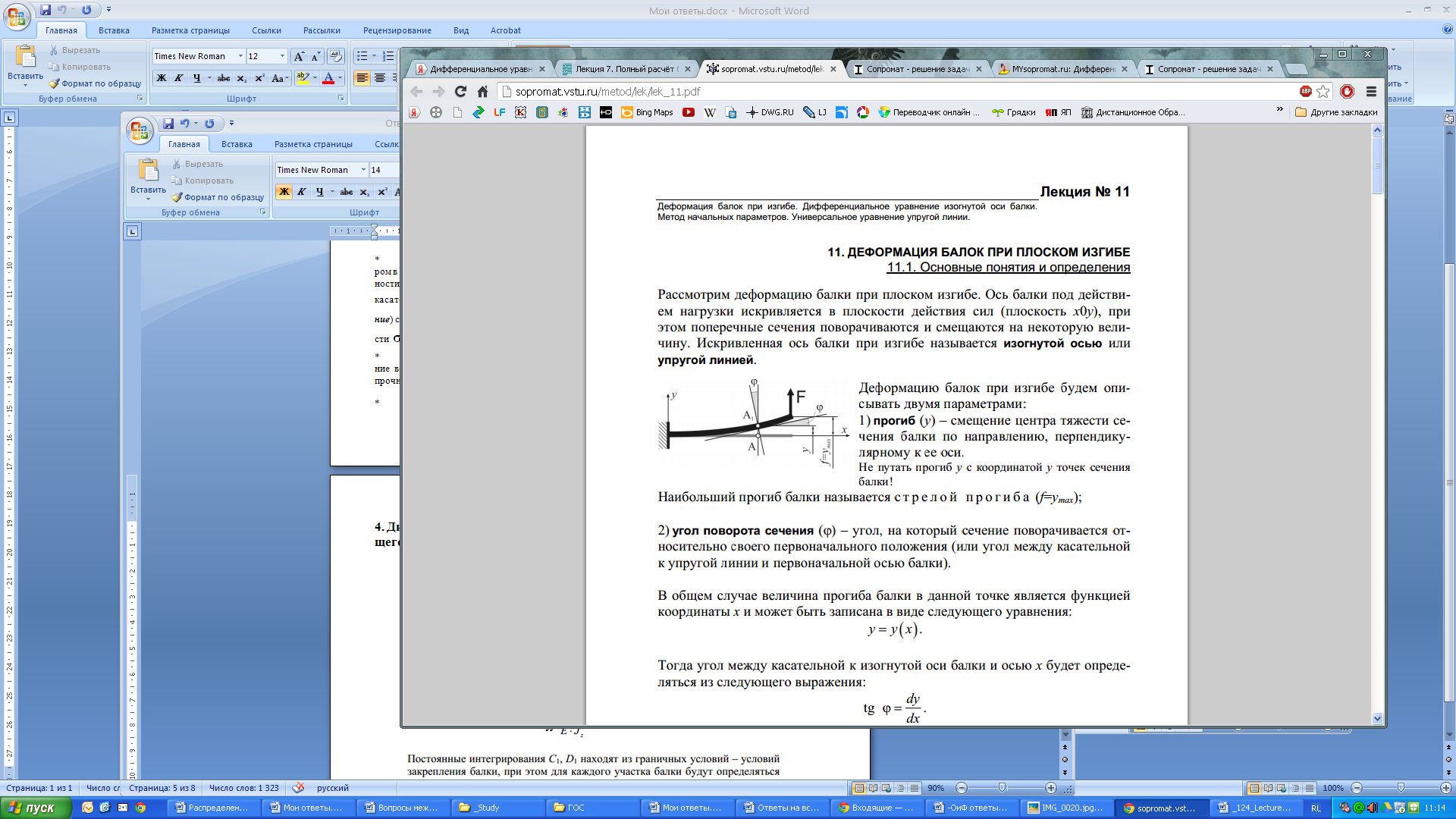Click browser Forward arrow

[x=438, y=91]
